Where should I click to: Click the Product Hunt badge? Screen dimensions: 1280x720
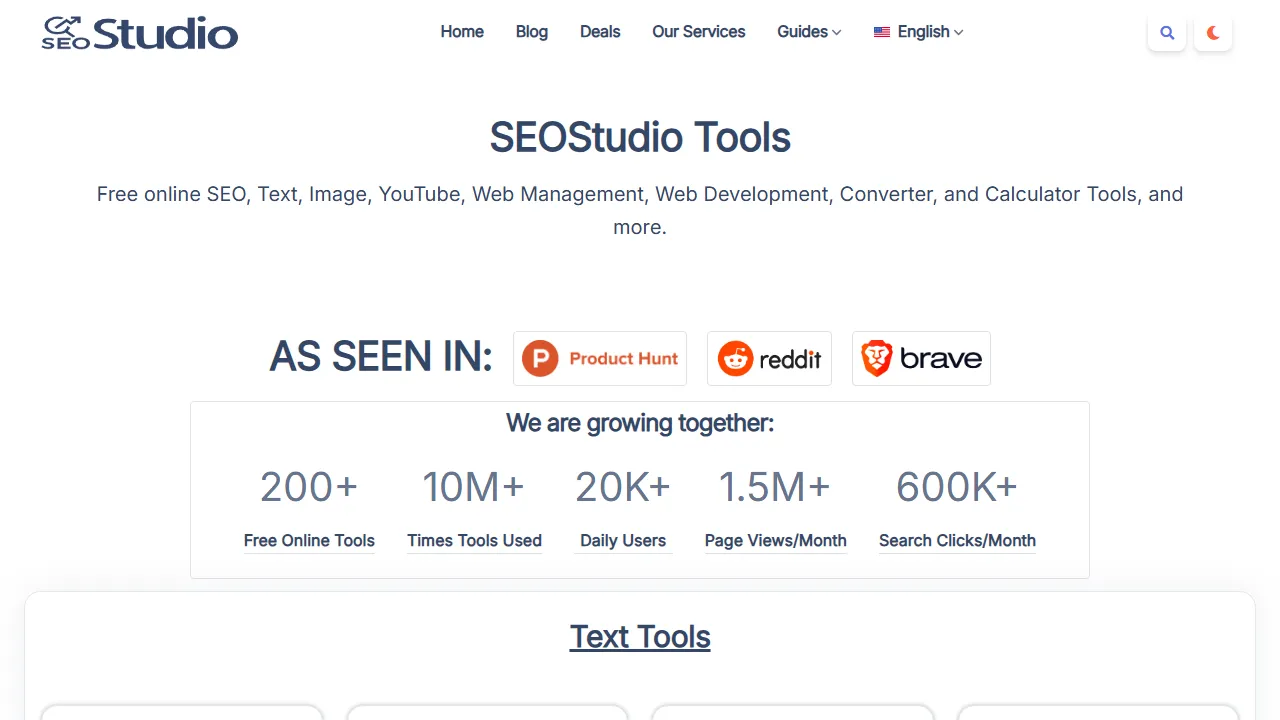(600, 358)
